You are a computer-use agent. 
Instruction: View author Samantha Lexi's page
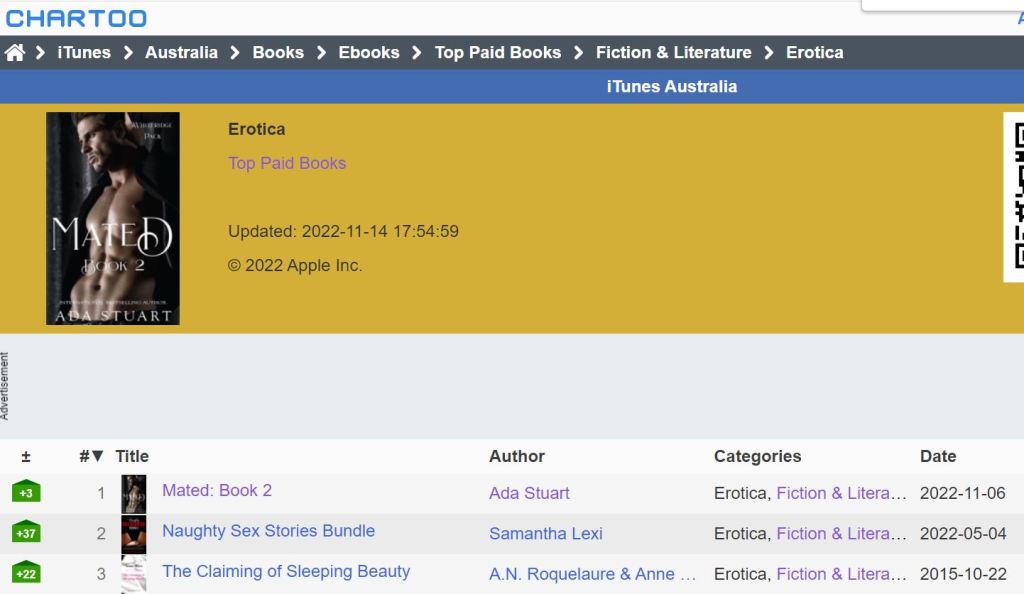click(545, 534)
